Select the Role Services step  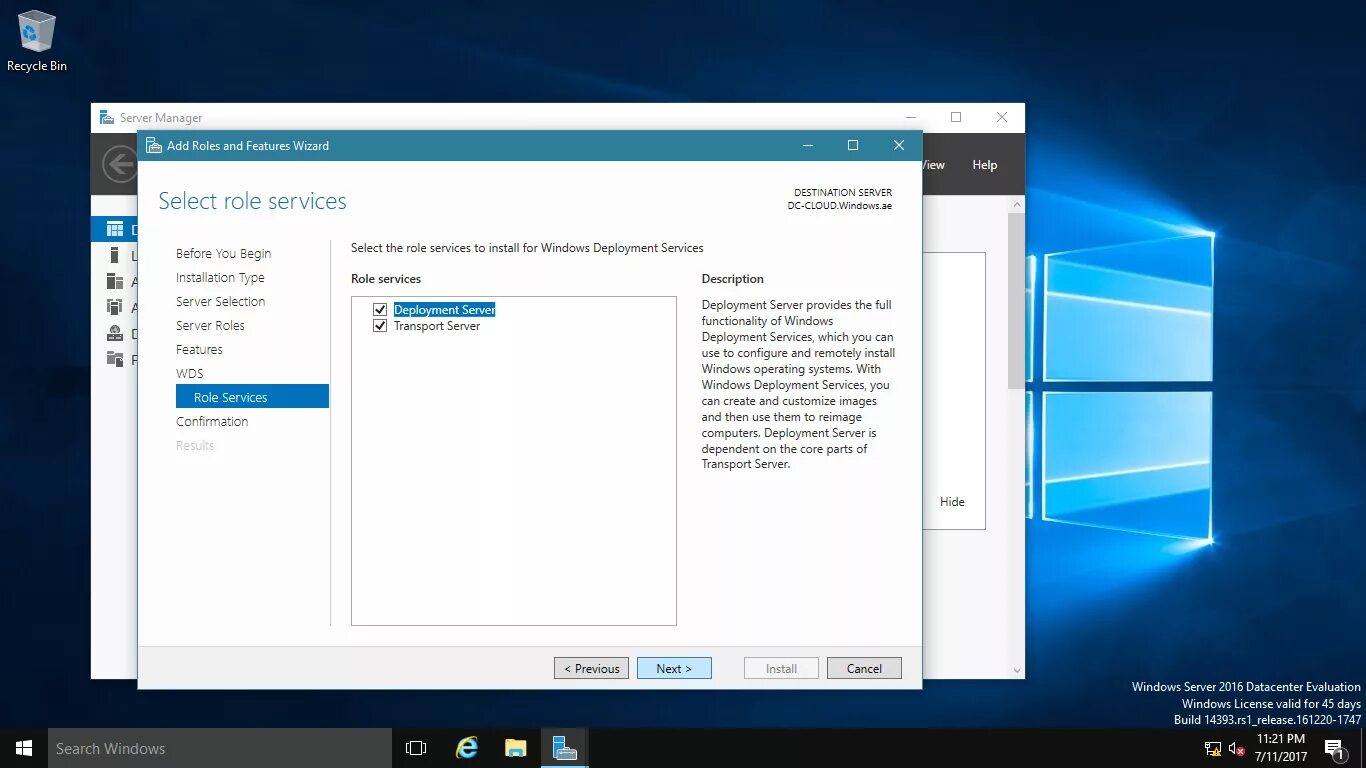click(x=252, y=397)
